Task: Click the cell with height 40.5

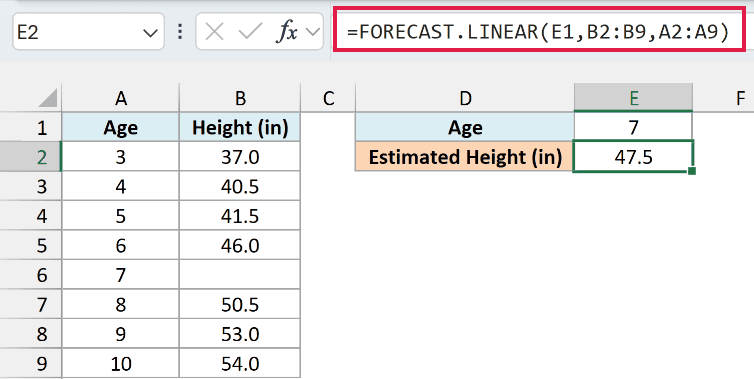Action: tap(240, 186)
